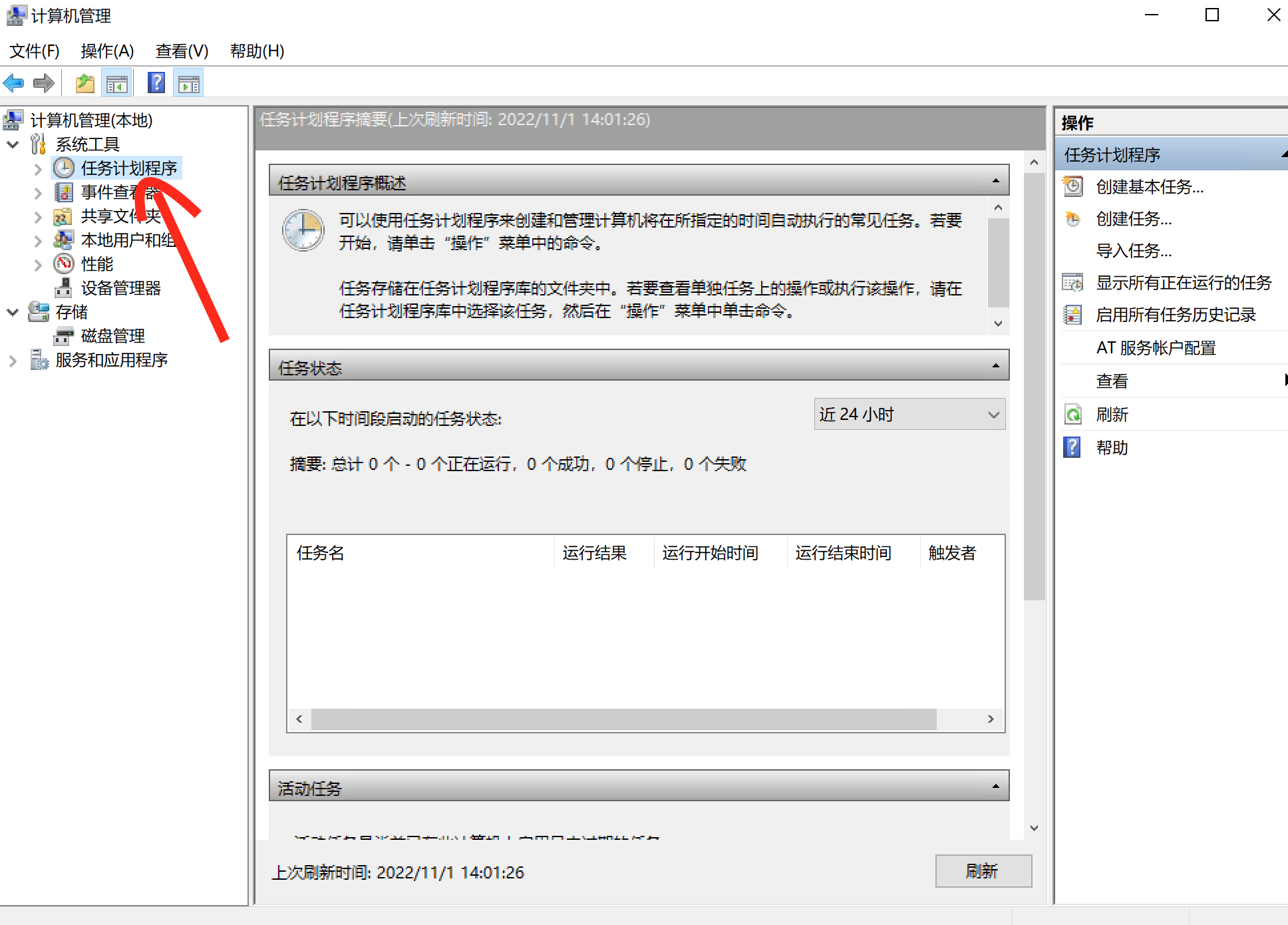Expand the 服务和应用程序 tree node
The width and height of the screenshot is (1288, 925).
click(x=13, y=361)
